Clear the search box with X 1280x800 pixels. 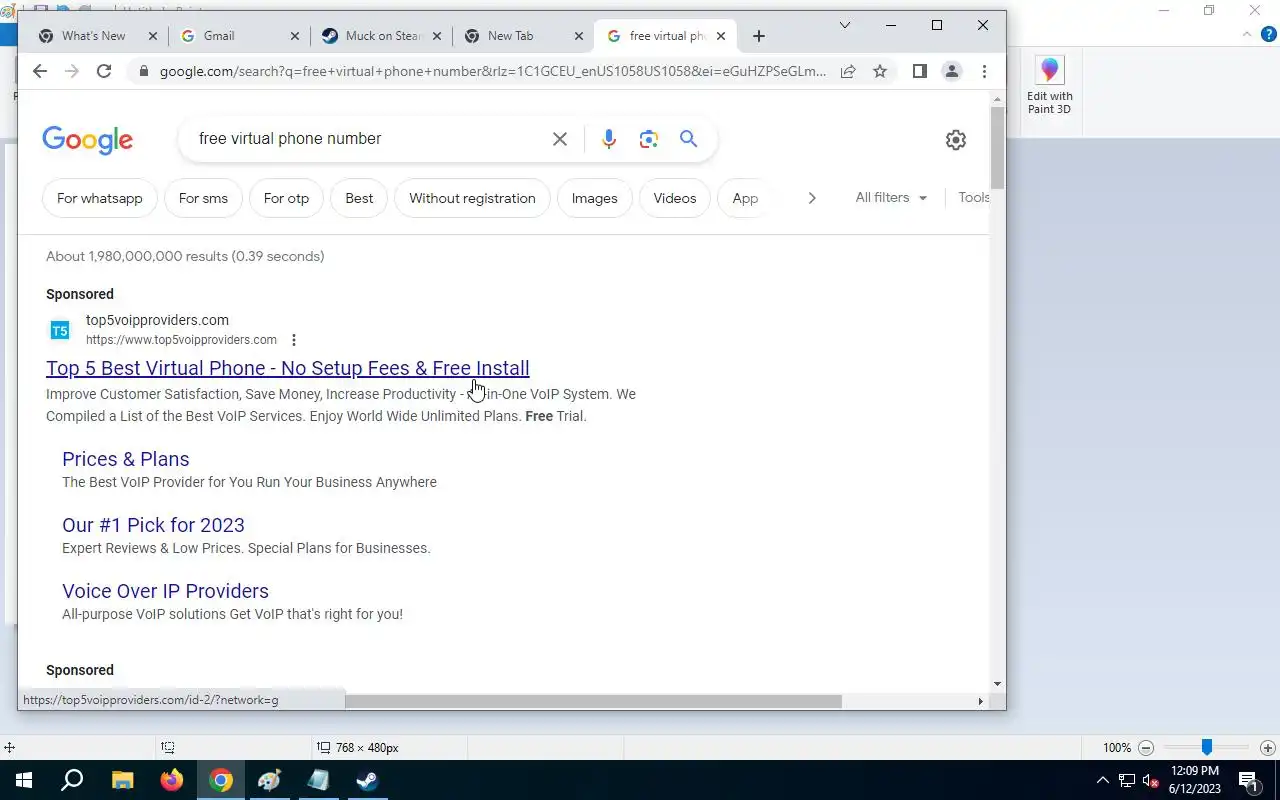(x=560, y=139)
